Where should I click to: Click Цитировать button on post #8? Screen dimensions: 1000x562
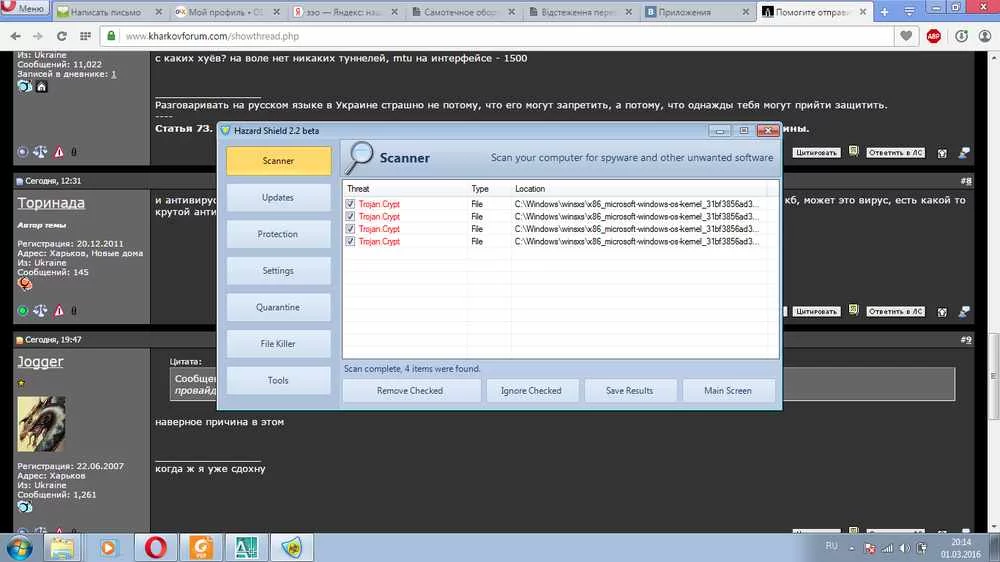tap(816, 311)
